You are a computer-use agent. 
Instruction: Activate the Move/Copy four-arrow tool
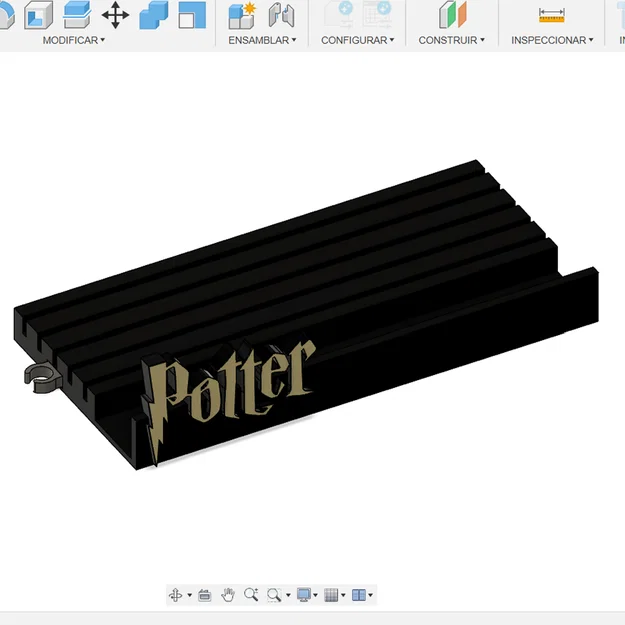tap(115, 15)
